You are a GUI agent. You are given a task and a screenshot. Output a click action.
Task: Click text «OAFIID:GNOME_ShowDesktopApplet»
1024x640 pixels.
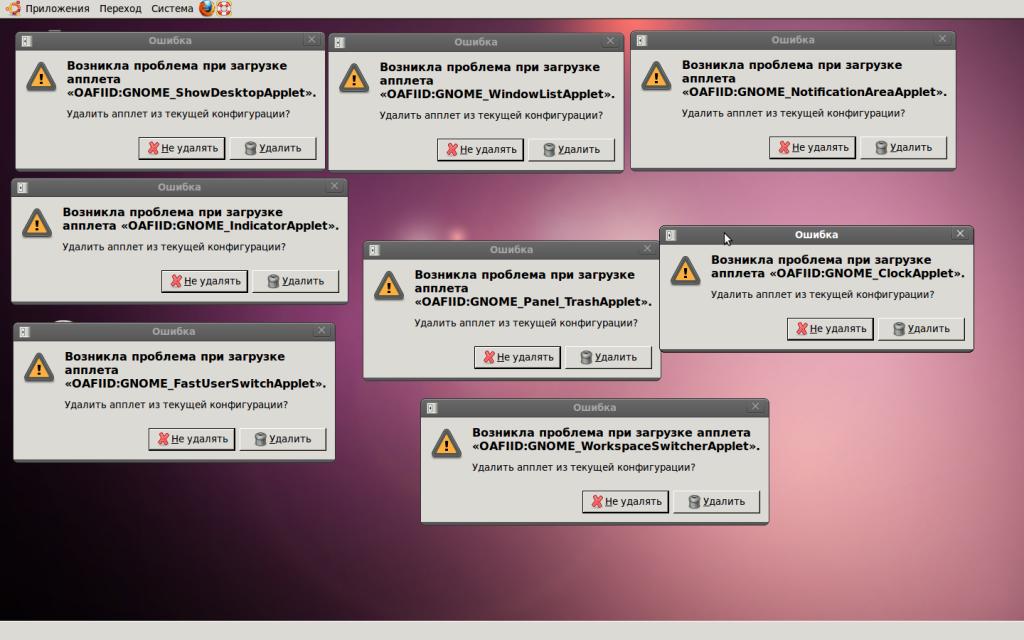pyautogui.click(x=191, y=93)
